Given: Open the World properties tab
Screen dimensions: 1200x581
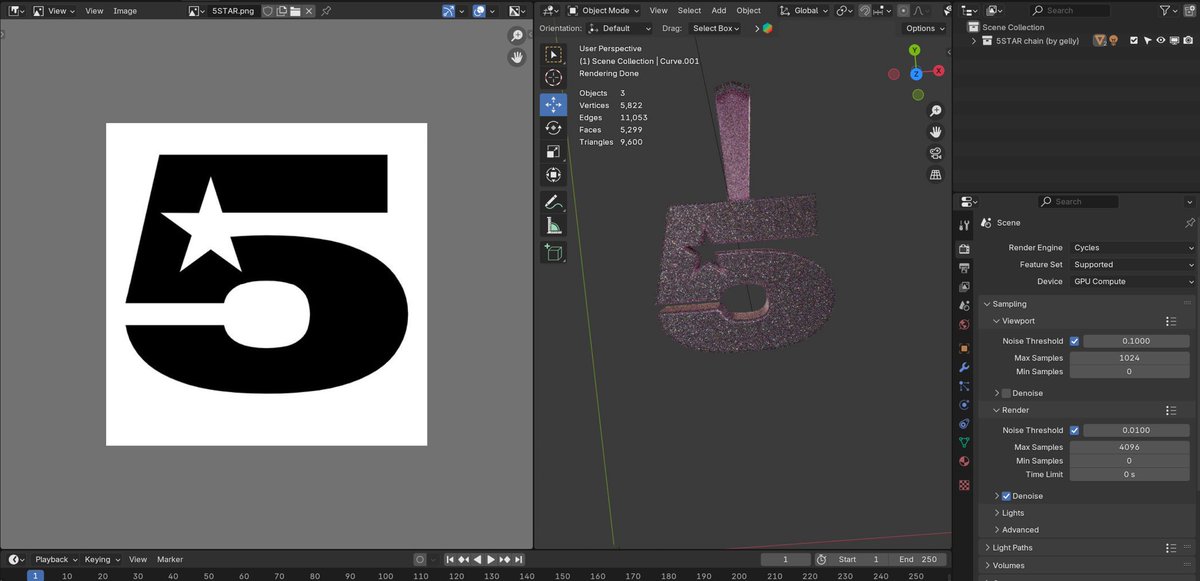Looking at the screenshot, I should point(964,324).
